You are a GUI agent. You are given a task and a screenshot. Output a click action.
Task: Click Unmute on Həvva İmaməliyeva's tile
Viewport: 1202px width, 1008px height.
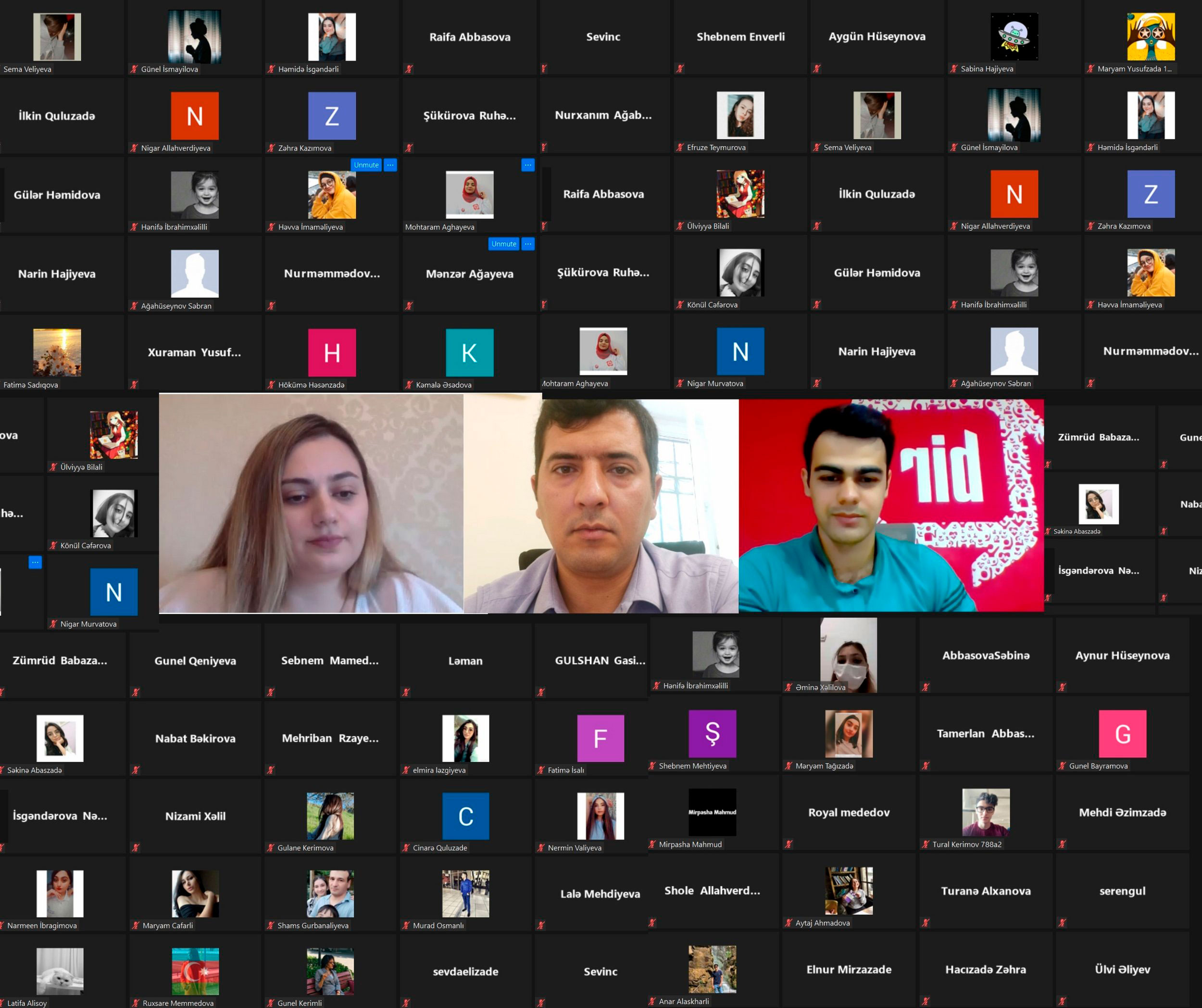coord(366,165)
